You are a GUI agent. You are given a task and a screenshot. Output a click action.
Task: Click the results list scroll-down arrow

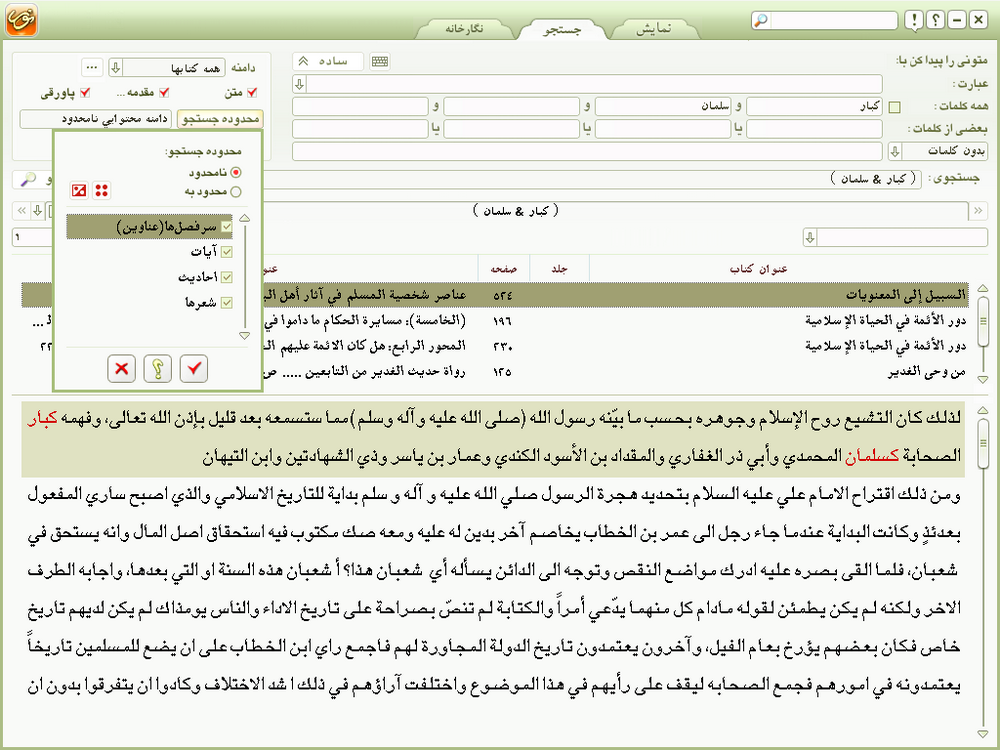tap(983, 379)
